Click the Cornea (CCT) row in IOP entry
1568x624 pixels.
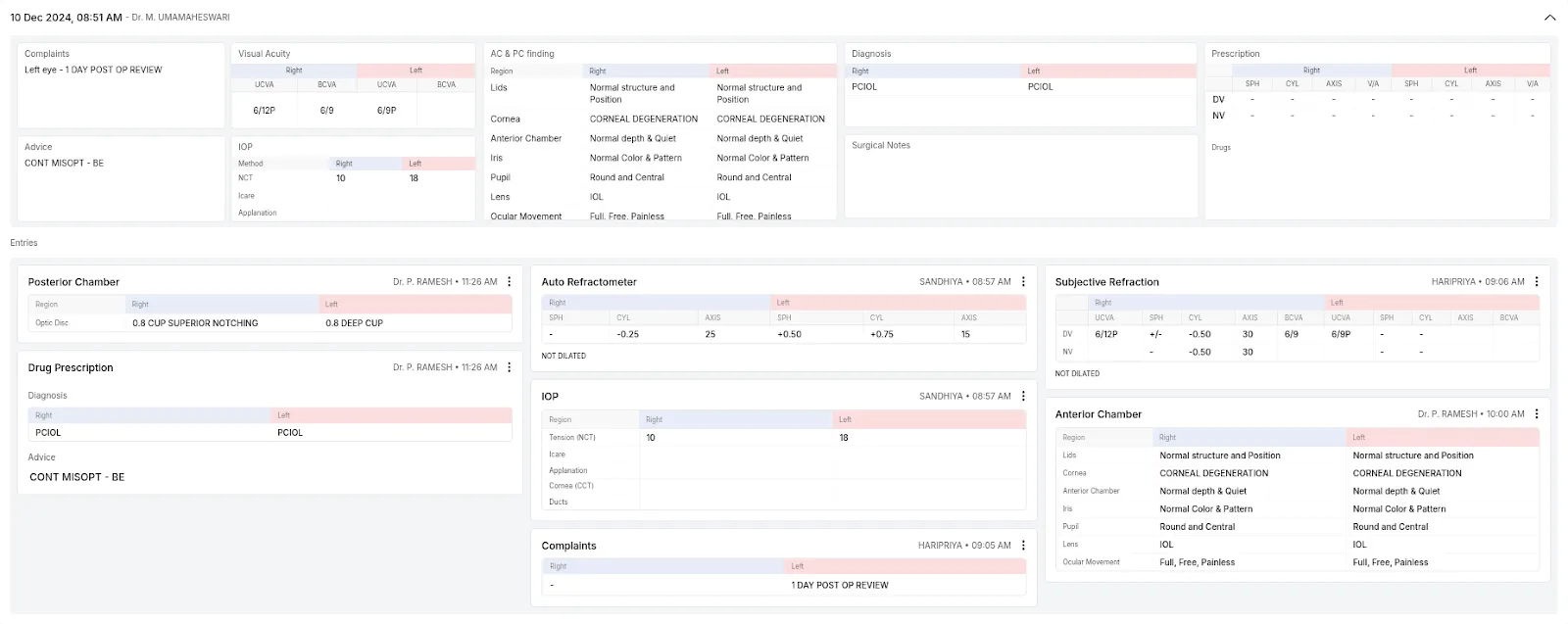pos(571,486)
